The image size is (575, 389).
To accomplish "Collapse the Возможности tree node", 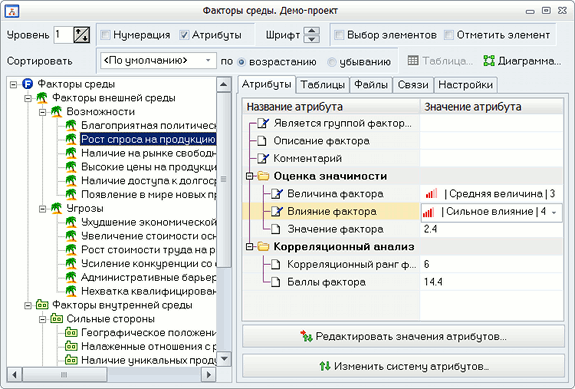I will 43,112.
